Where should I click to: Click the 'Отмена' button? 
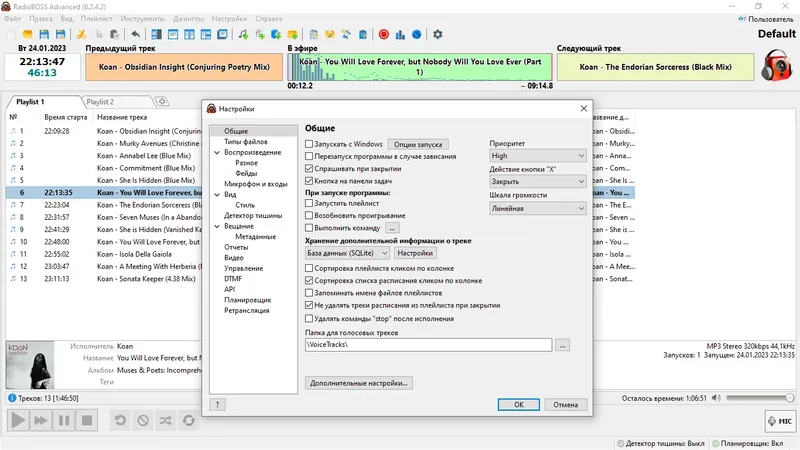coord(565,405)
